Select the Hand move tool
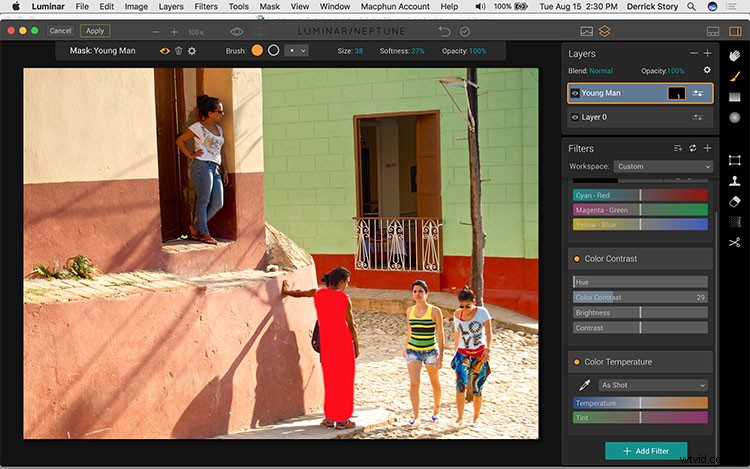 pyautogui.click(x=735, y=55)
